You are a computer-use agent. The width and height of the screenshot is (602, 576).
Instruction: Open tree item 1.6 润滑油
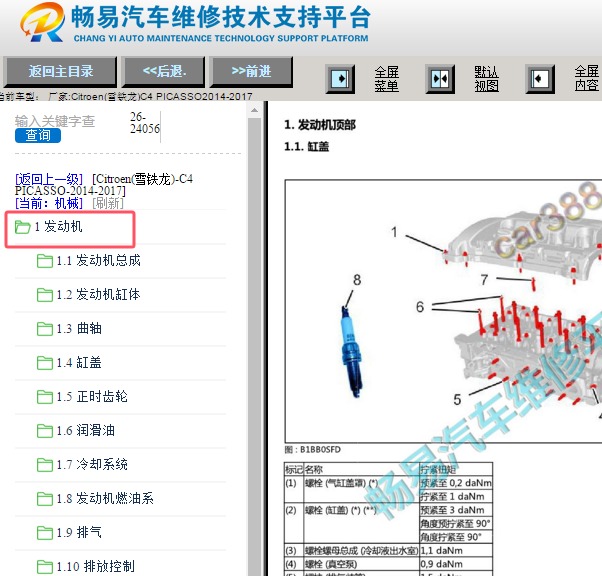(x=86, y=430)
